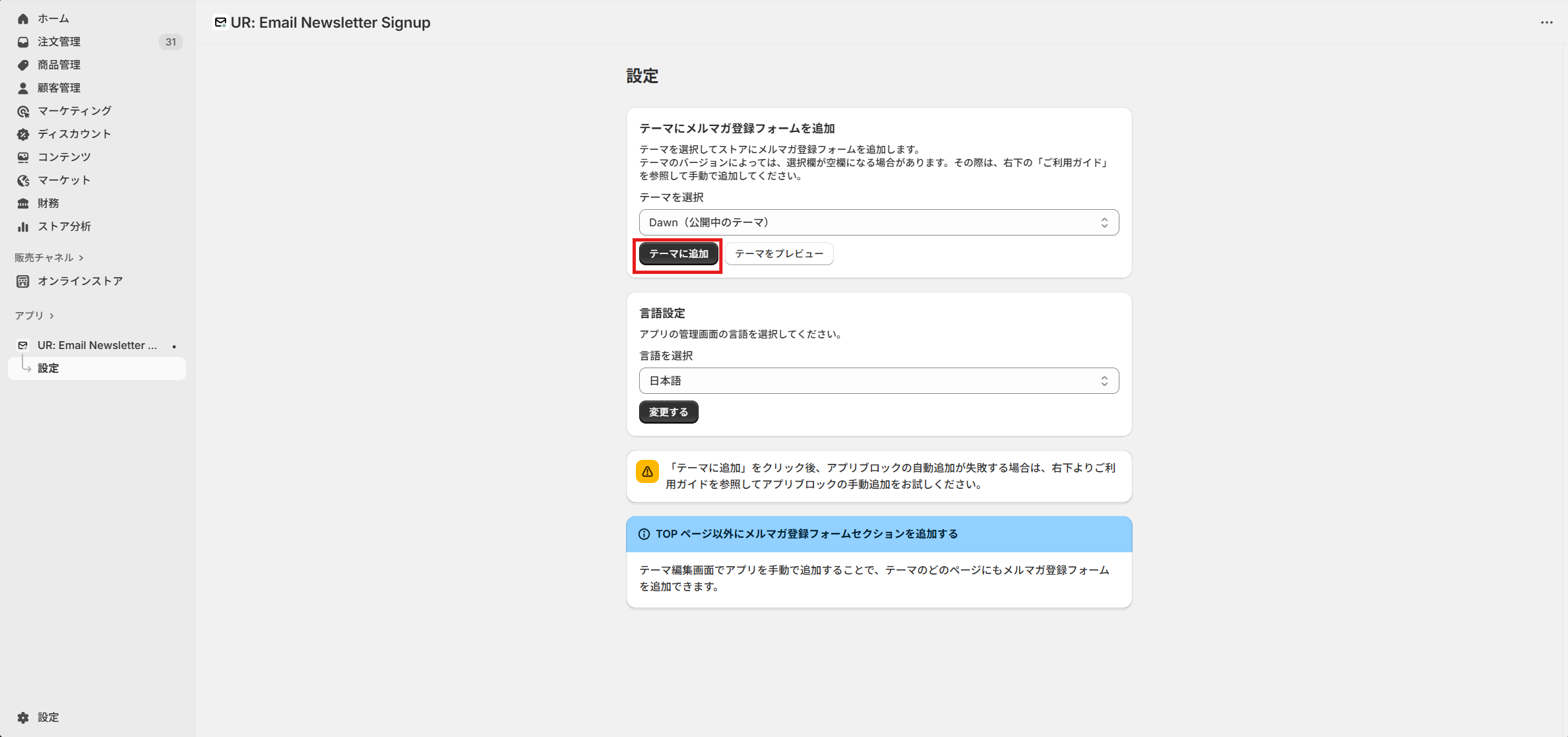The width and height of the screenshot is (1568, 737).
Task: Click the Products tag icon
Action: (x=23, y=65)
